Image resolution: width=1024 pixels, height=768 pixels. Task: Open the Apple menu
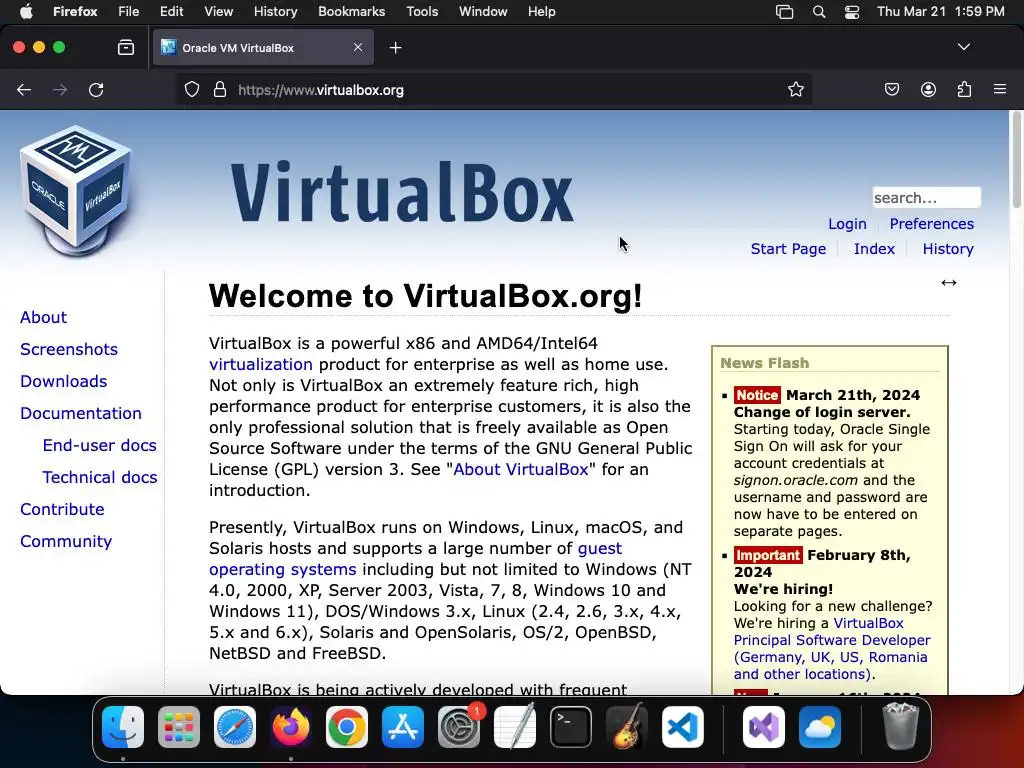click(x=26, y=12)
